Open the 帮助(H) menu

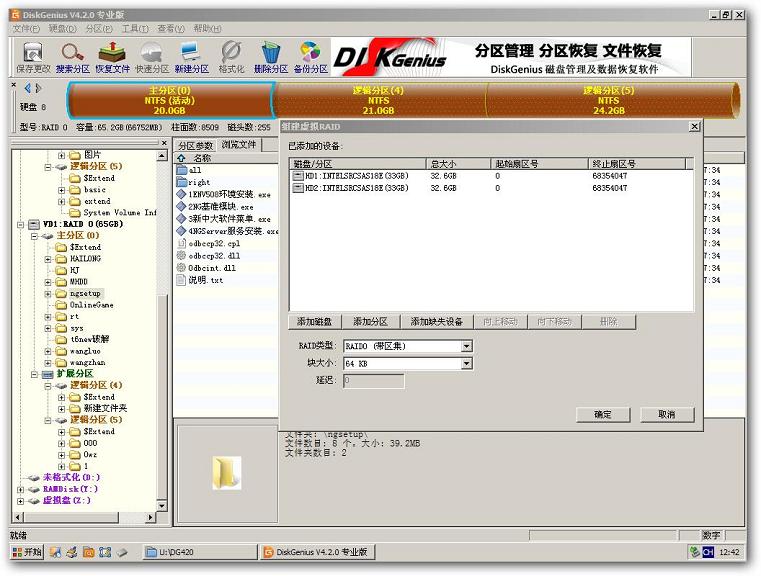pos(207,29)
